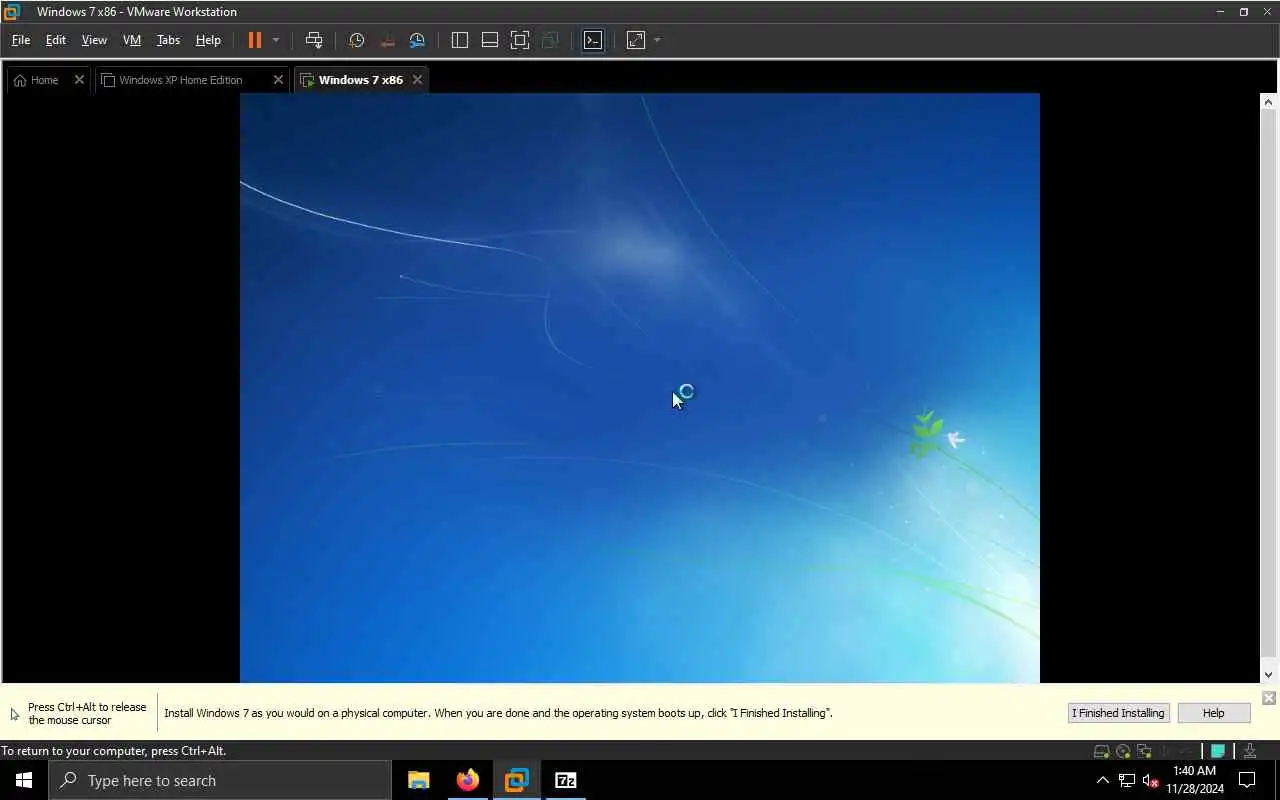This screenshot has width=1280, height=800.
Task: Pause the virtual machine with the orange button
Action: pyautogui.click(x=255, y=40)
